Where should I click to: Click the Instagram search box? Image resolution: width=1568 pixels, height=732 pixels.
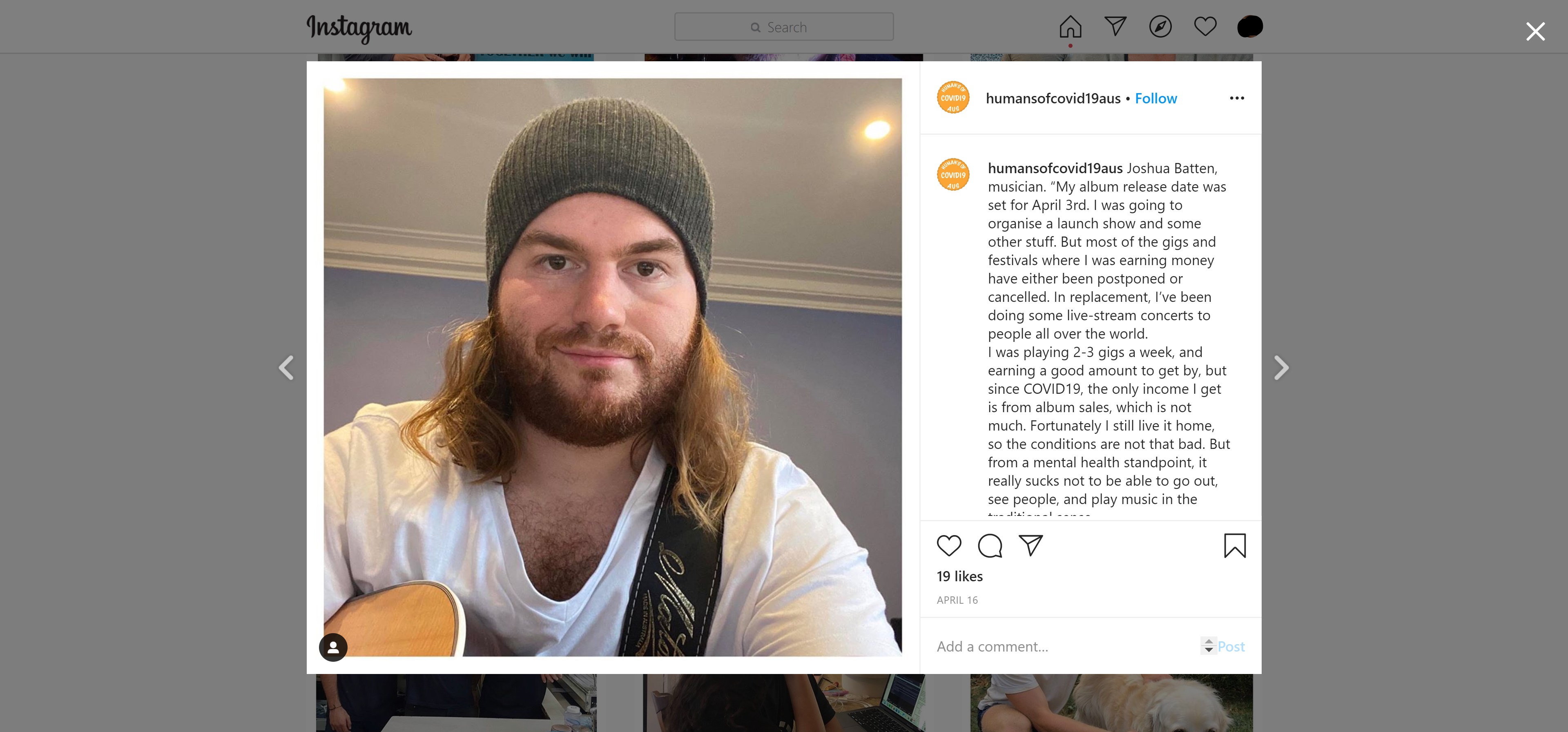pyautogui.click(x=783, y=27)
